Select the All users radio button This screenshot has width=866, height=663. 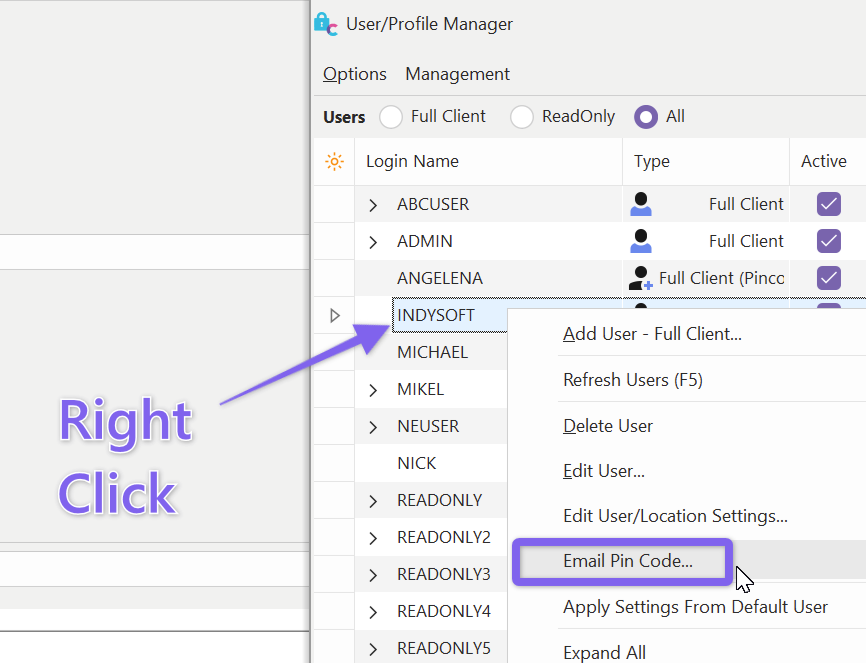646,117
